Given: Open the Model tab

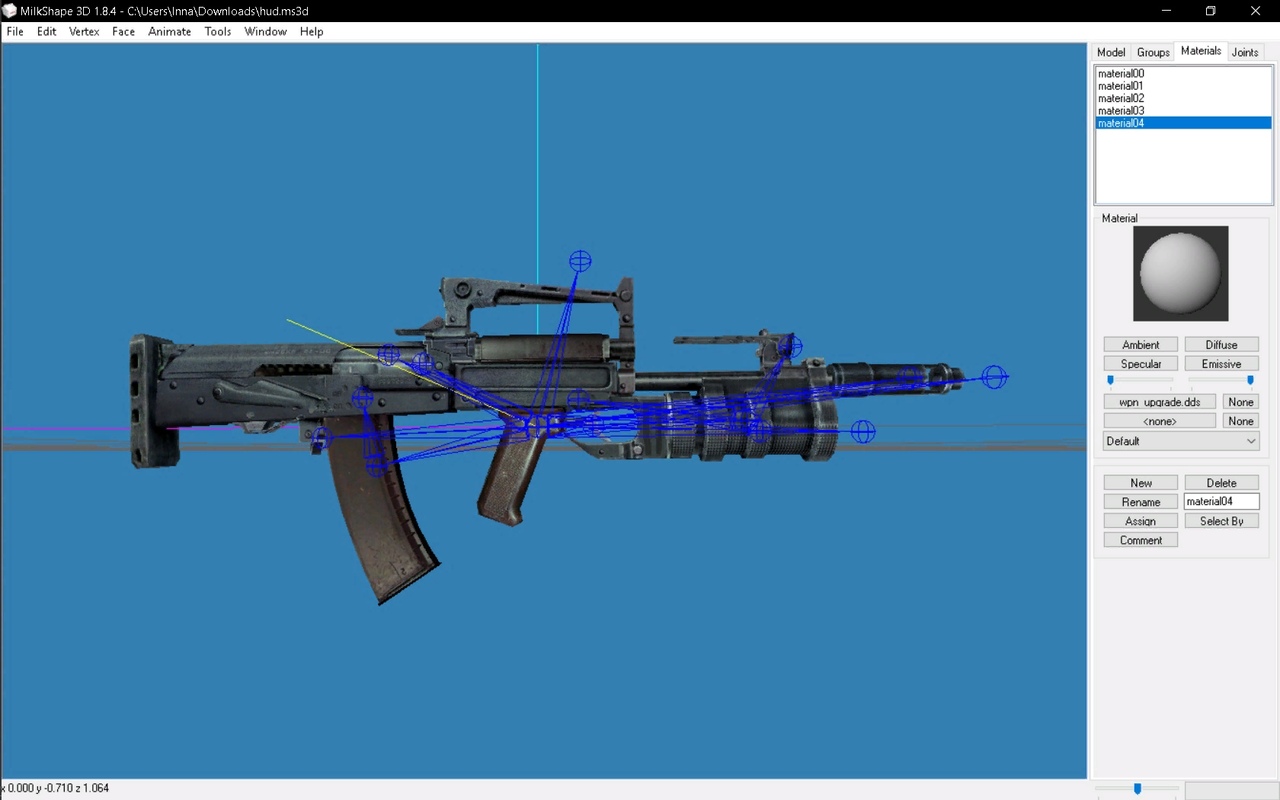Looking at the screenshot, I should pos(1111,52).
